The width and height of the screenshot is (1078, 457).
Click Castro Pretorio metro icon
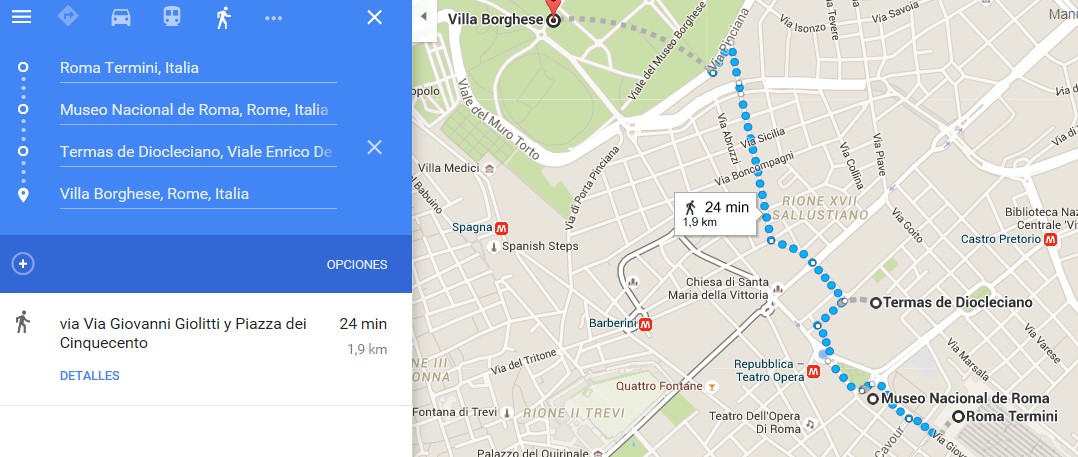(1050, 239)
